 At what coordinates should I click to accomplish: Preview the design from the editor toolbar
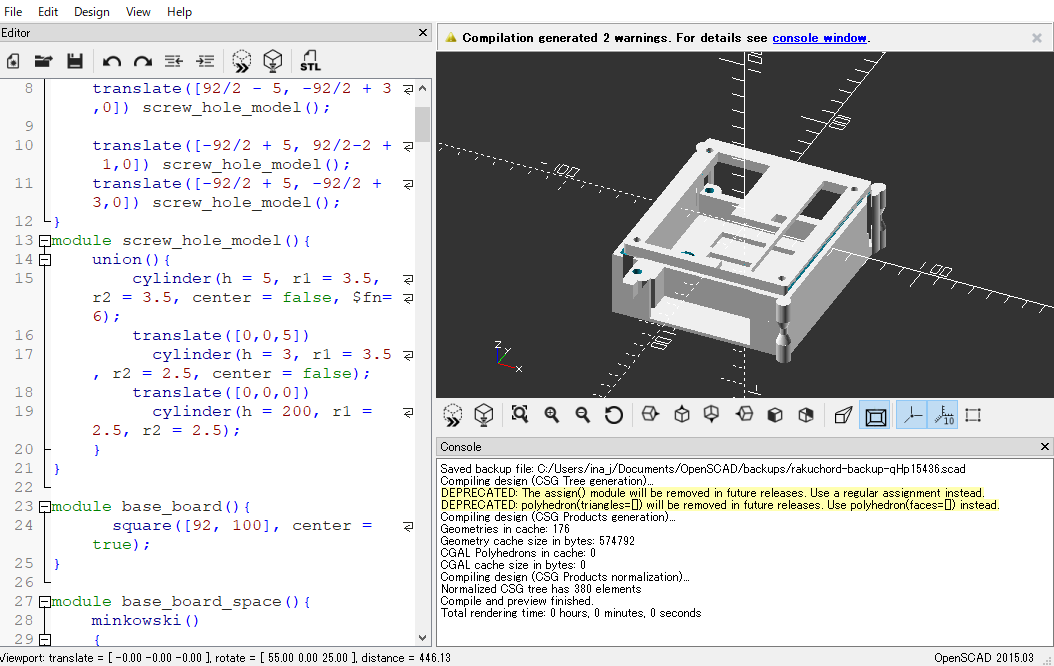coord(241,61)
